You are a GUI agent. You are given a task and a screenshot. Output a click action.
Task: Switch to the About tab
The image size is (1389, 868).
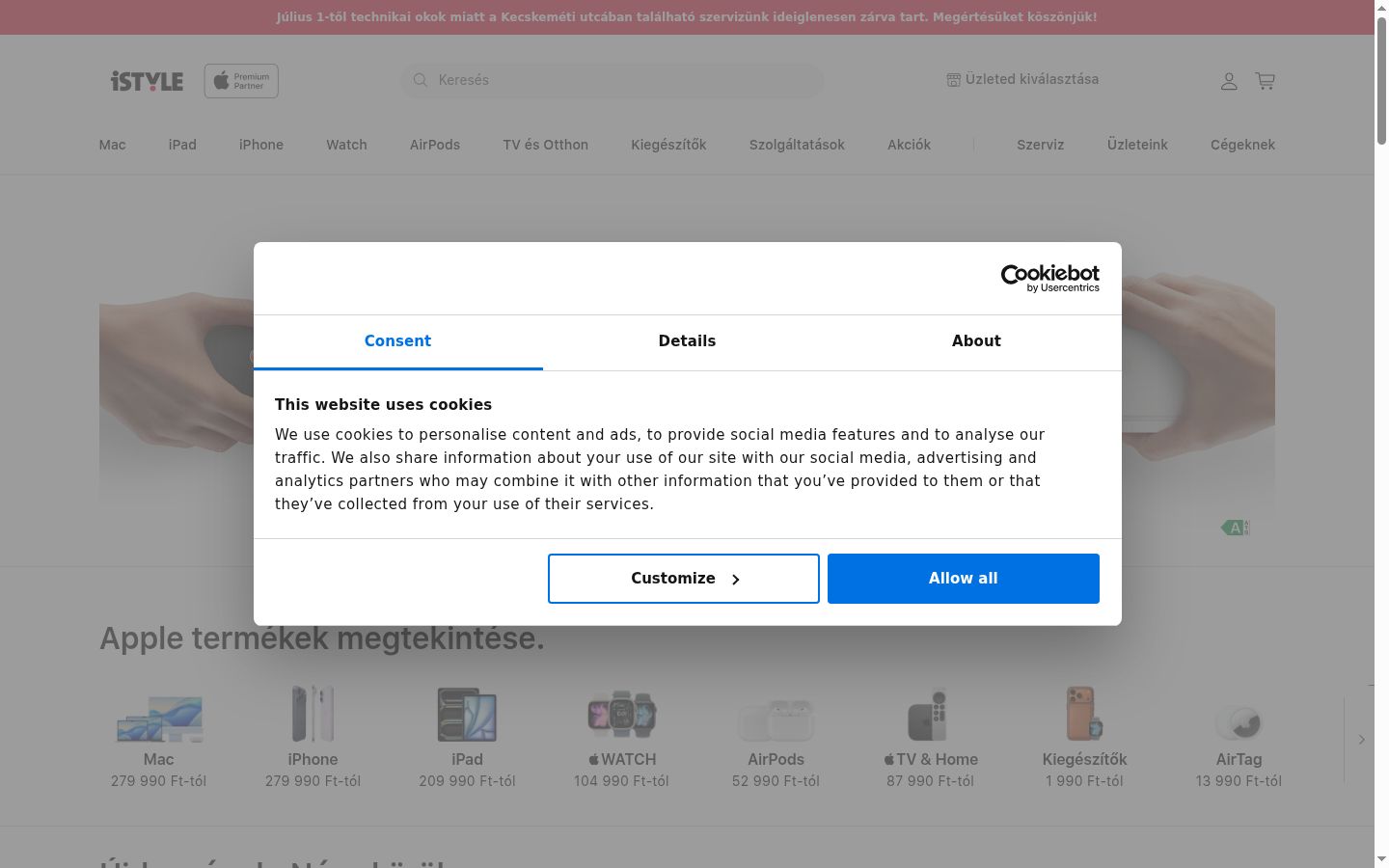pos(976,341)
